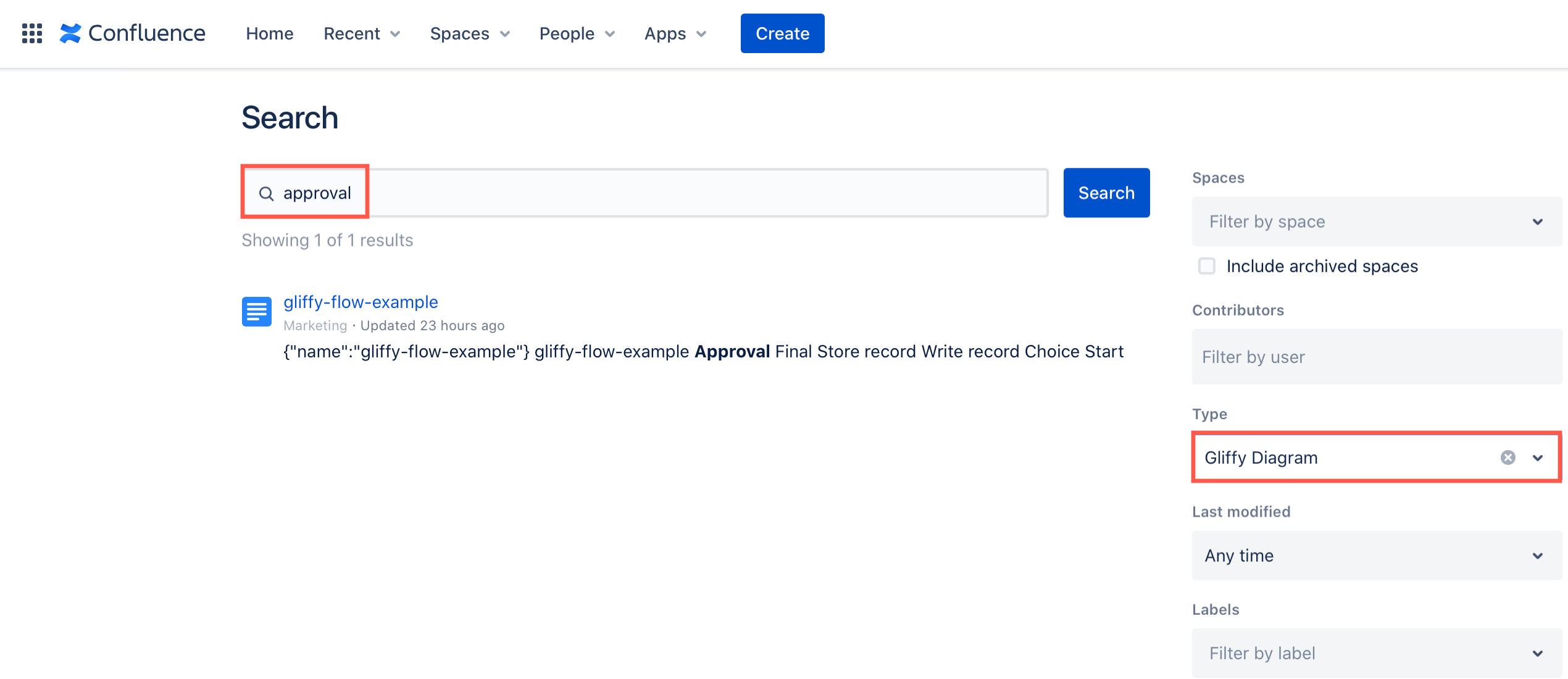Viewport: 1568px width, 679px height.
Task: Open the Any time last modified dropdown
Action: (1376, 555)
